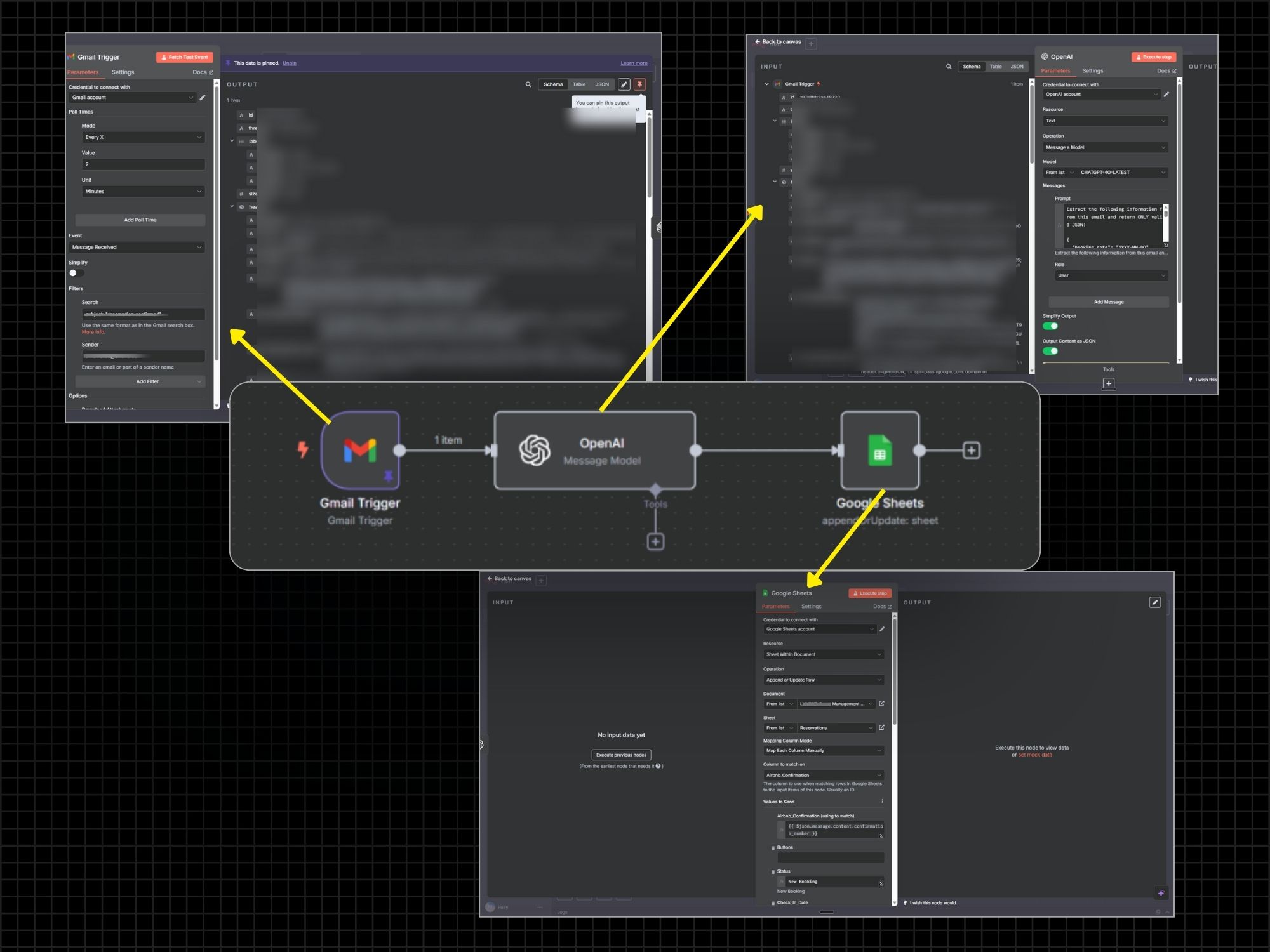
Task: Add a tool via Tools plus icon
Action: coord(655,541)
